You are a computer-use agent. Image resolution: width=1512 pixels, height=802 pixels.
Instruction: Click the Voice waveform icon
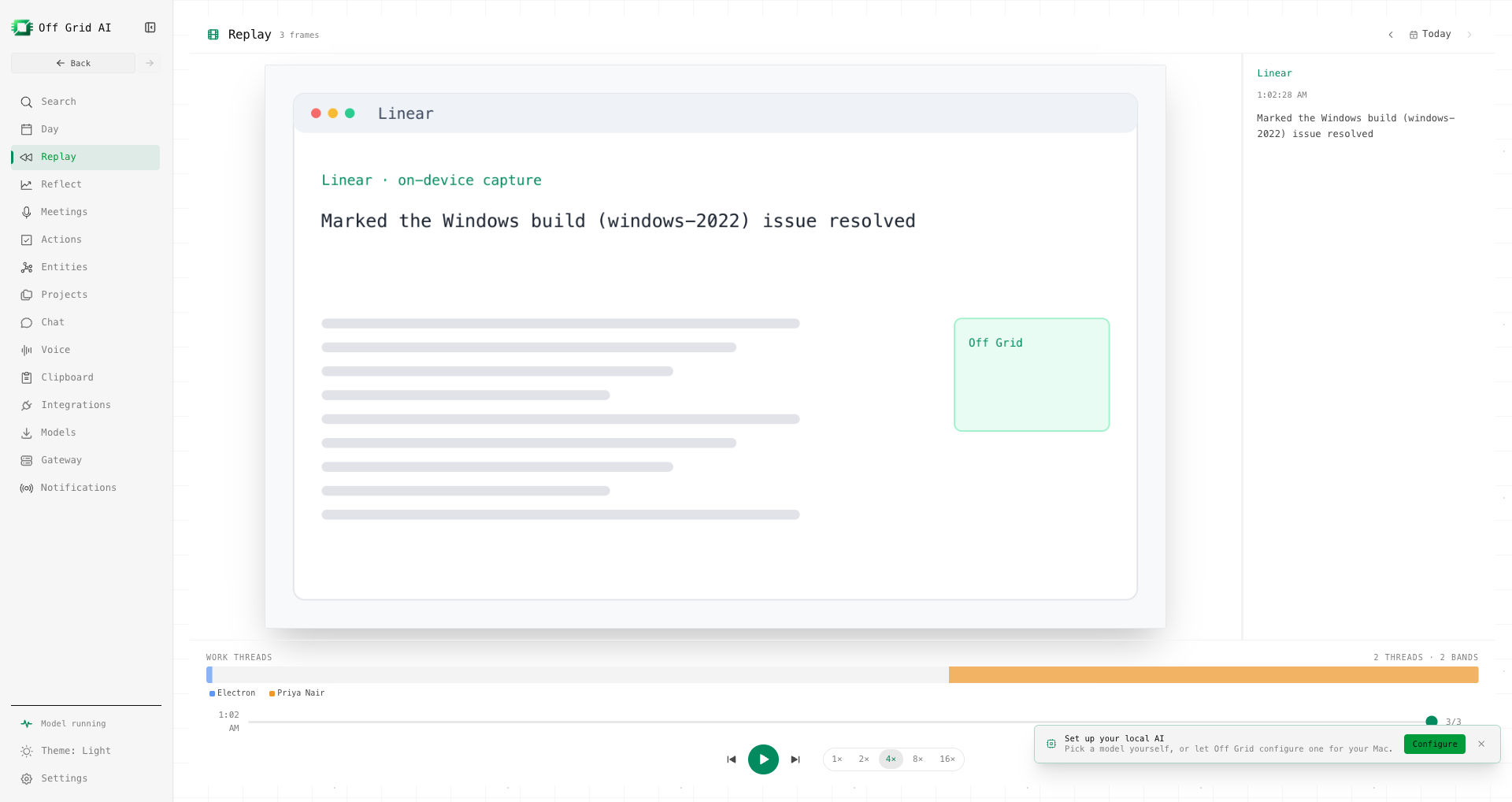click(27, 351)
